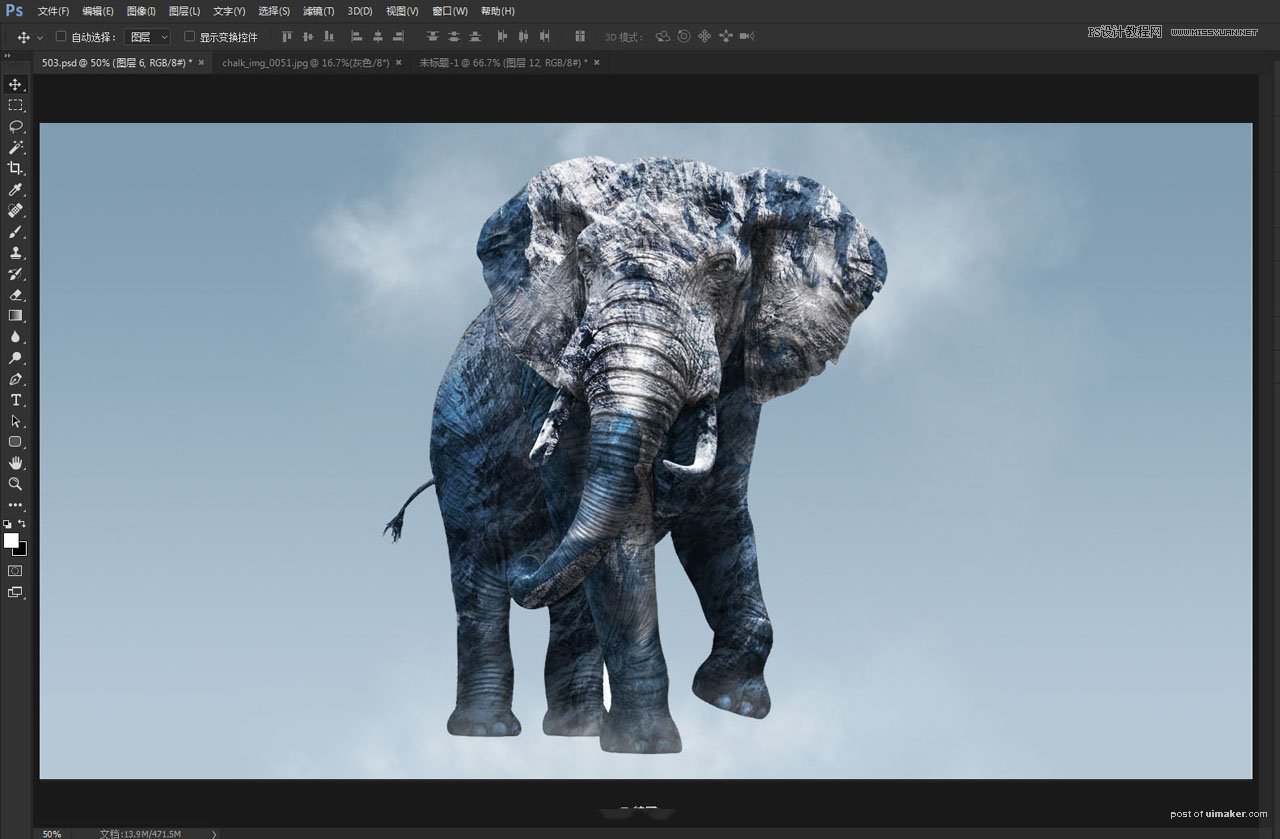The height and width of the screenshot is (839, 1280).
Task: Open the 文字(Y) menu
Action: click(229, 11)
